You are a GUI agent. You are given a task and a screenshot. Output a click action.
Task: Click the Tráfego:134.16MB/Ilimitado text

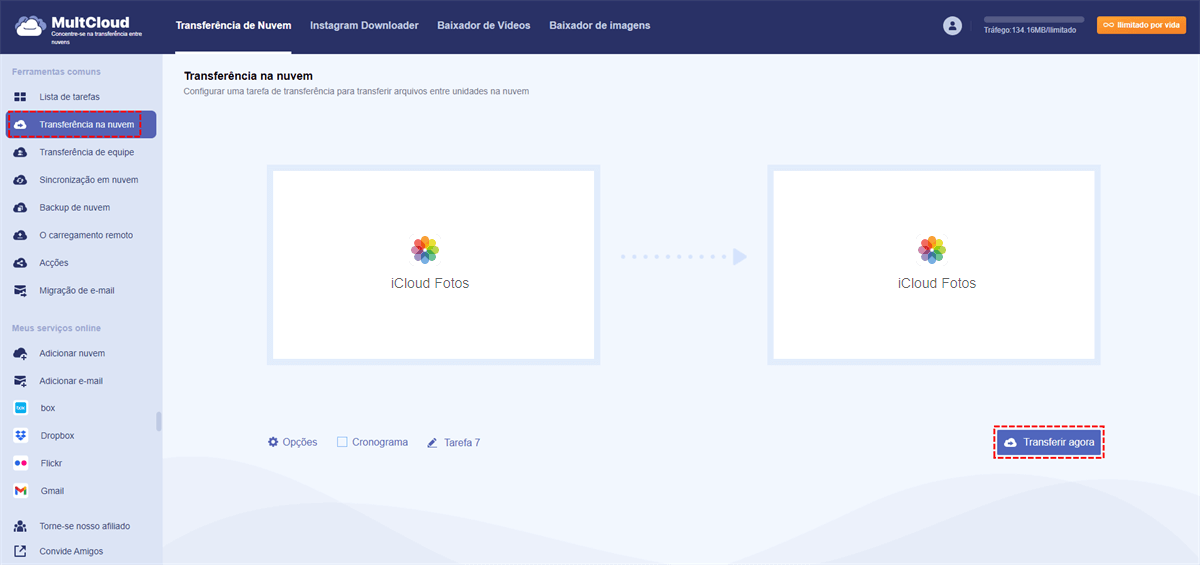[x=1029, y=30]
